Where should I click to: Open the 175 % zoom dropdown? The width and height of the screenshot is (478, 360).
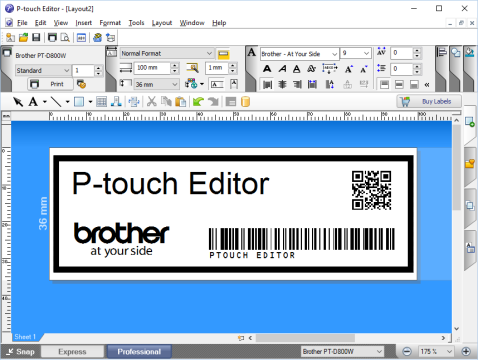pos(437,351)
